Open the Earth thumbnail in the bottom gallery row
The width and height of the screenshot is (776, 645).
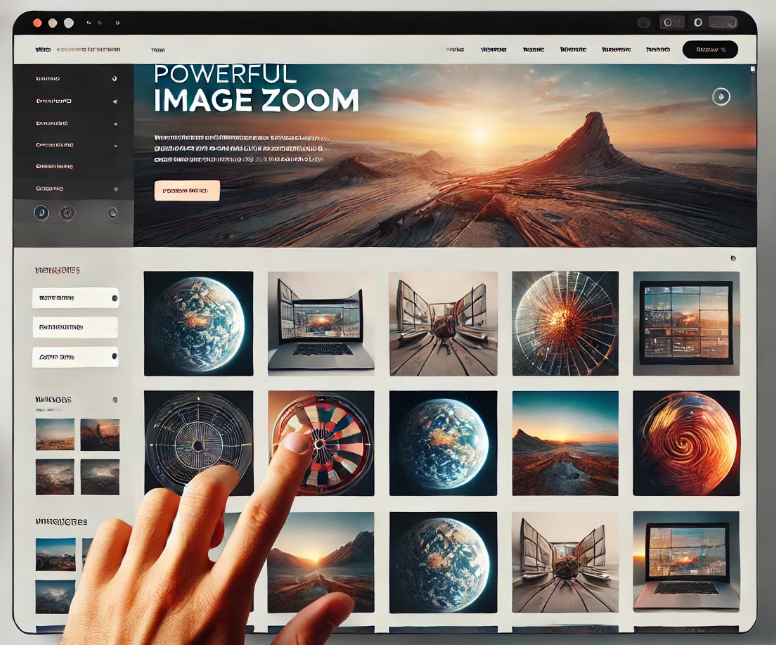(443, 563)
